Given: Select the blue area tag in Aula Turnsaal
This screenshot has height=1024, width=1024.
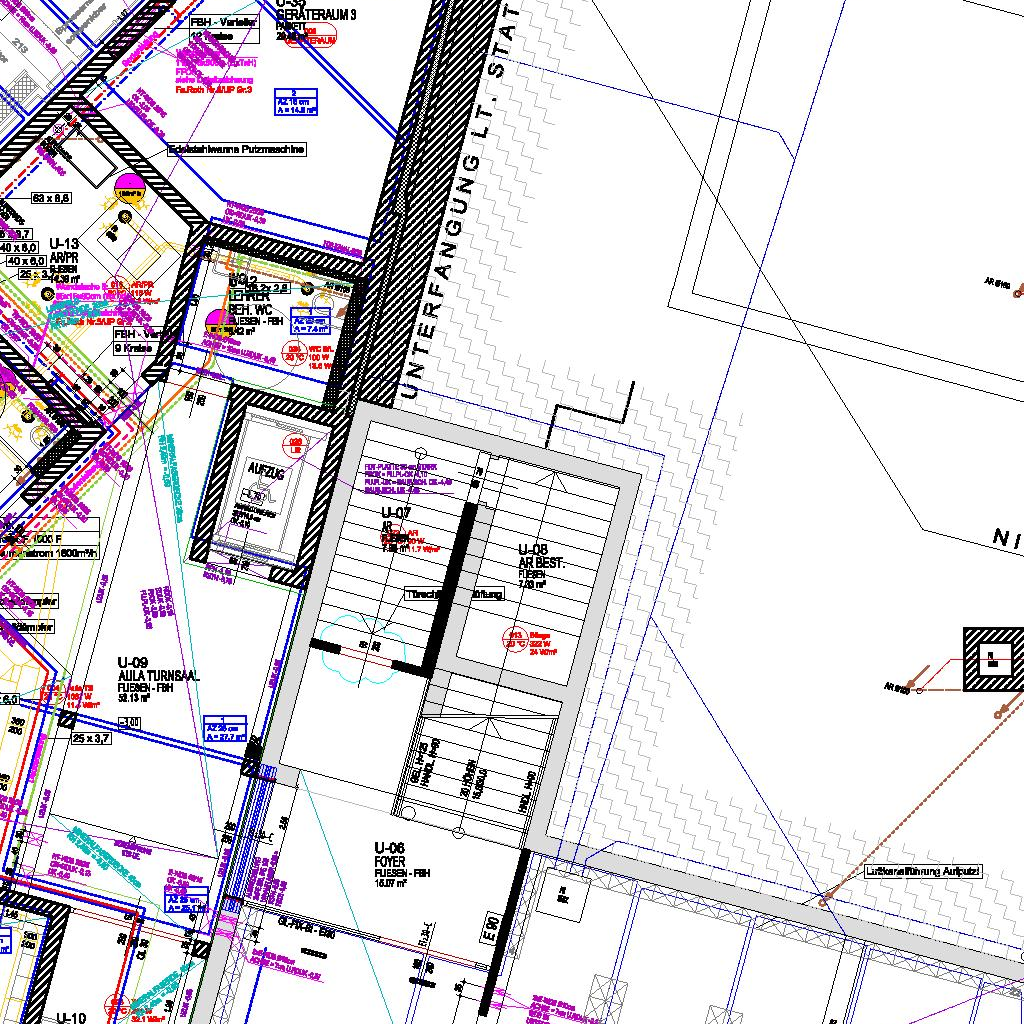Looking at the screenshot, I should point(225,730).
